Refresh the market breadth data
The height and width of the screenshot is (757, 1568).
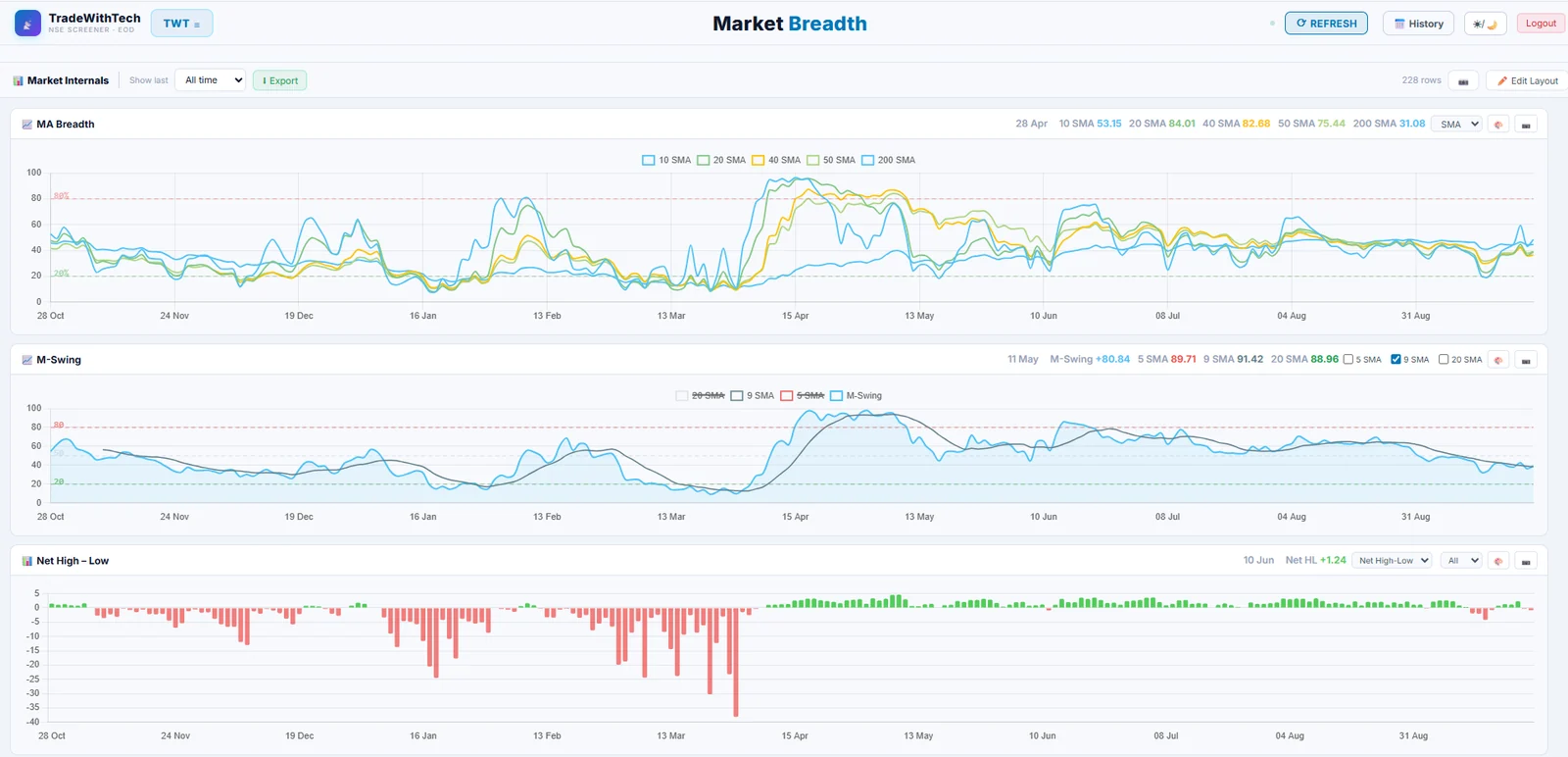[x=1326, y=24]
